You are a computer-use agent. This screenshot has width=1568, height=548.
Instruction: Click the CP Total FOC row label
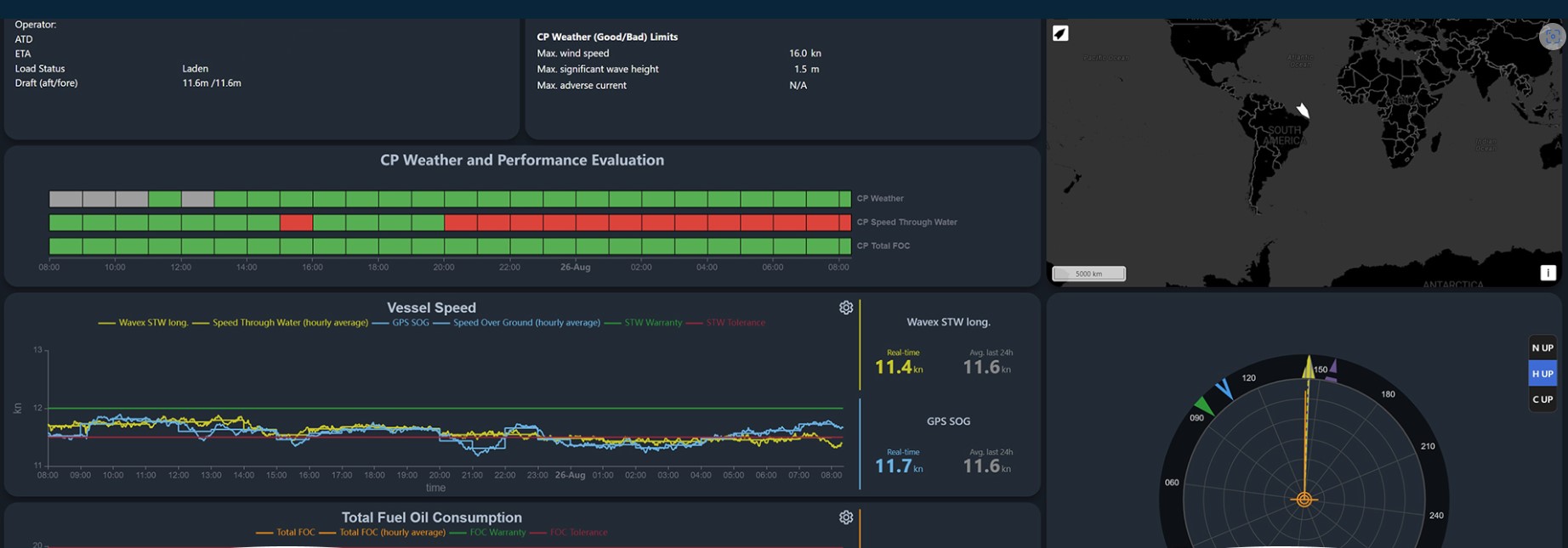point(883,246)
